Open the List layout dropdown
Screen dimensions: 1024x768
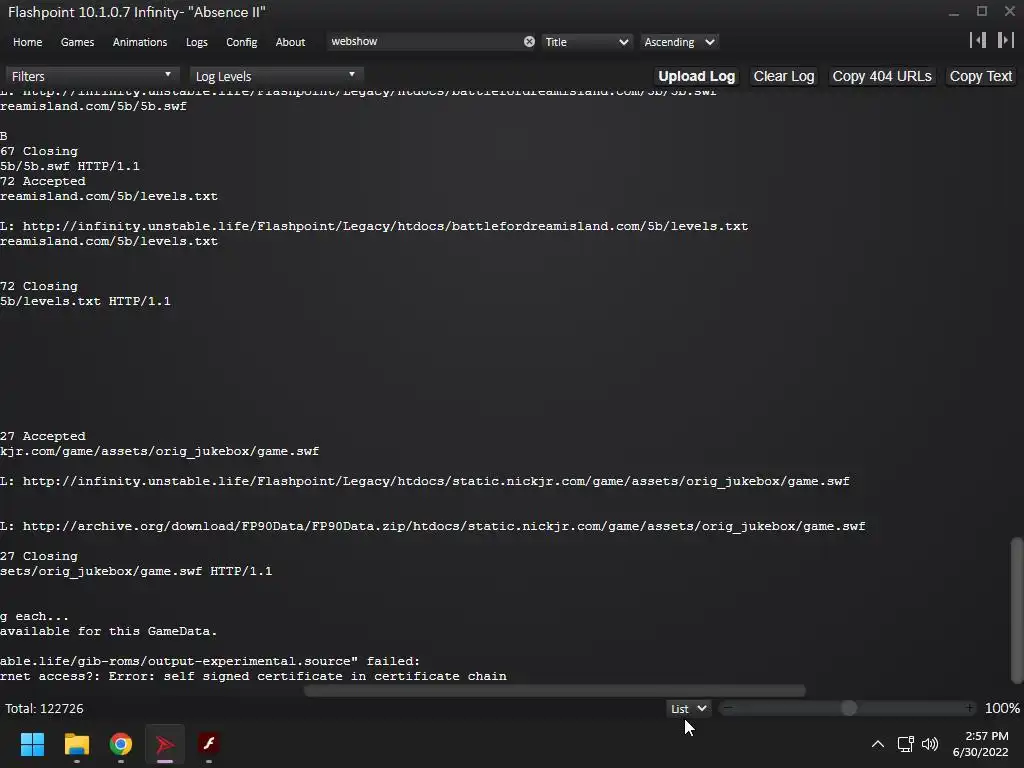point(688,709)
